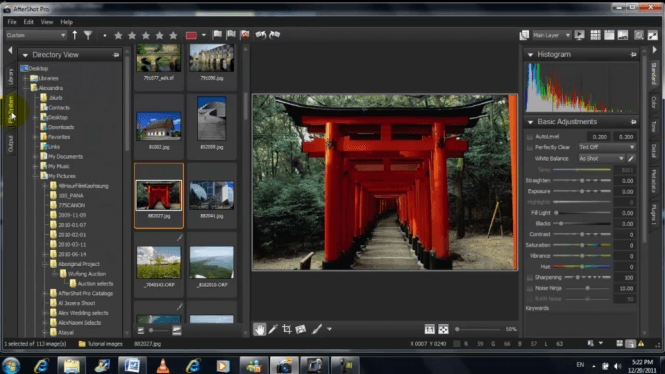Rotate image left with toolbar icon
Screen dimensions: 665x374
[x=260, y=35]
